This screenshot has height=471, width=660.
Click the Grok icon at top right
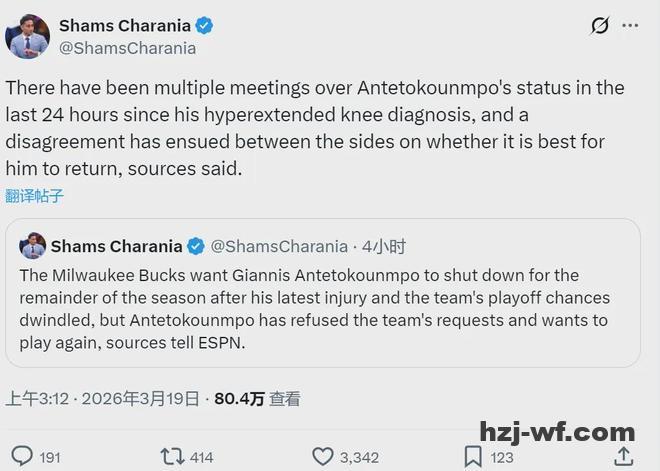click(x=600, y=26)
